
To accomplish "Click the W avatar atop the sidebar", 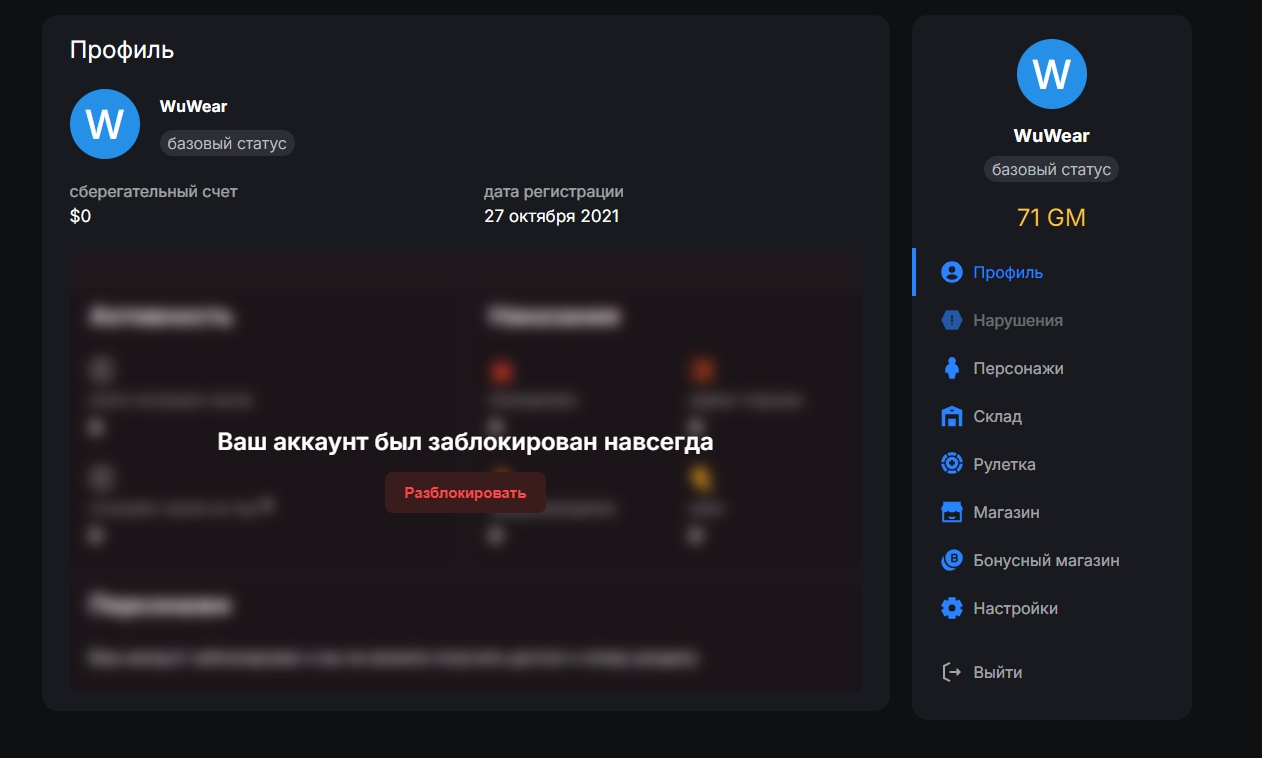I will click(x=1051, y=74).
